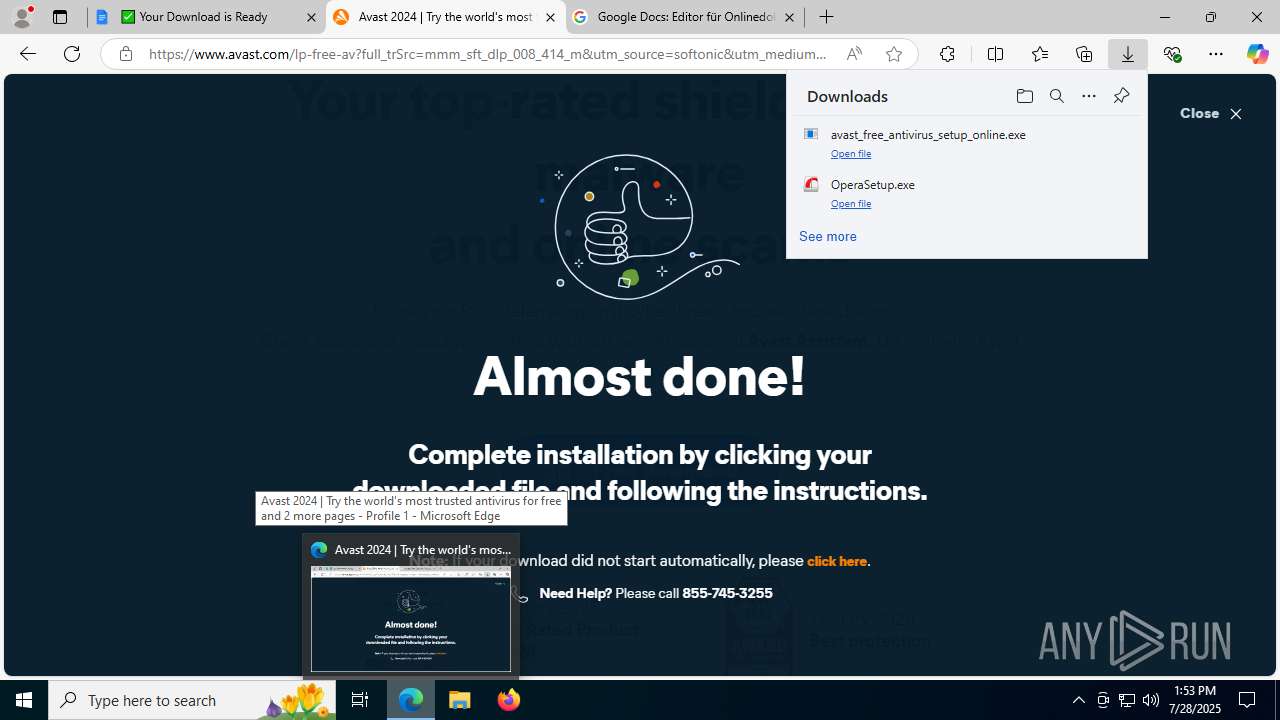Open Read aloud in address bar
This screenshot has width=1280, height=720.
point(854,54)
